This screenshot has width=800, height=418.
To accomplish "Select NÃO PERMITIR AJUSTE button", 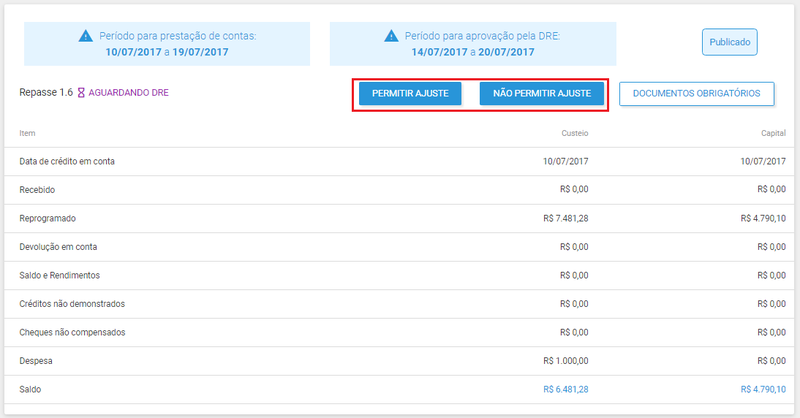I will pyautogui.click(x=542, y=93).
